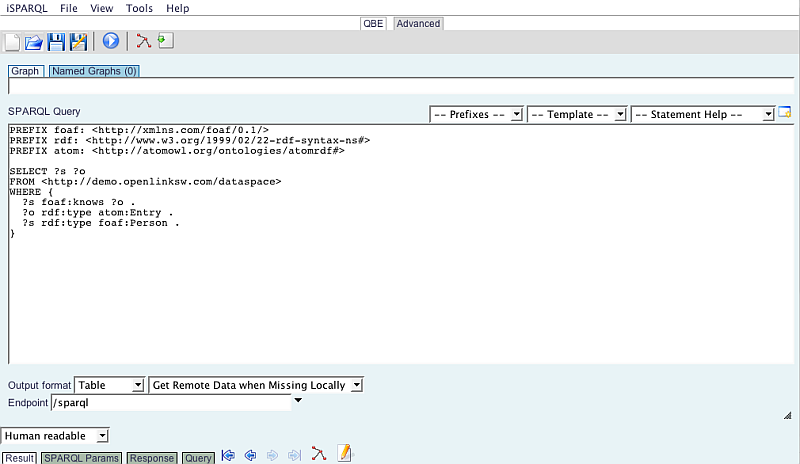Image resolution: width=800 pixels, height=464 pixels.
Task: Run the query with blue play button
Action: coord(111,41)
